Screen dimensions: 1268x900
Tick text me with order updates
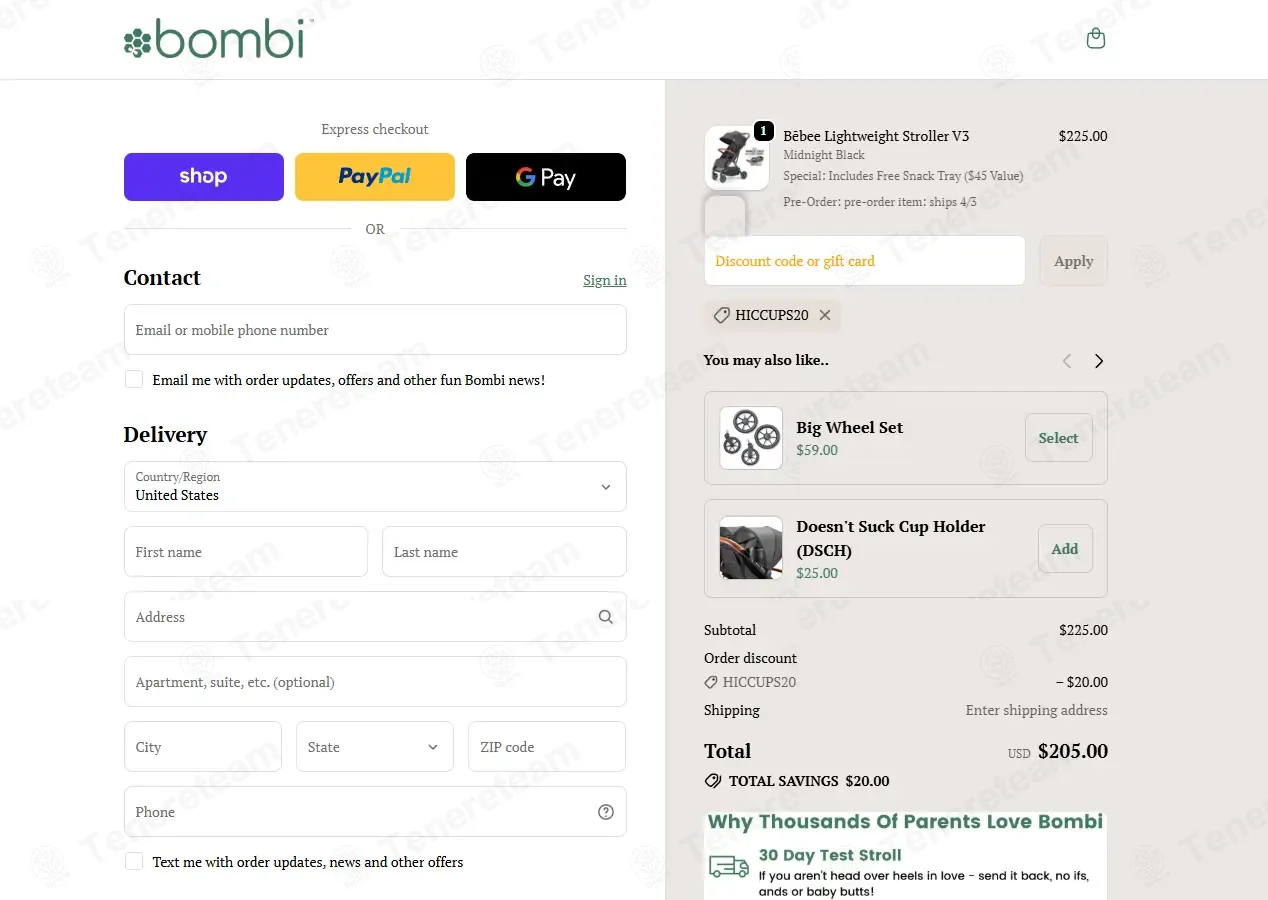(x=134, y=861)
